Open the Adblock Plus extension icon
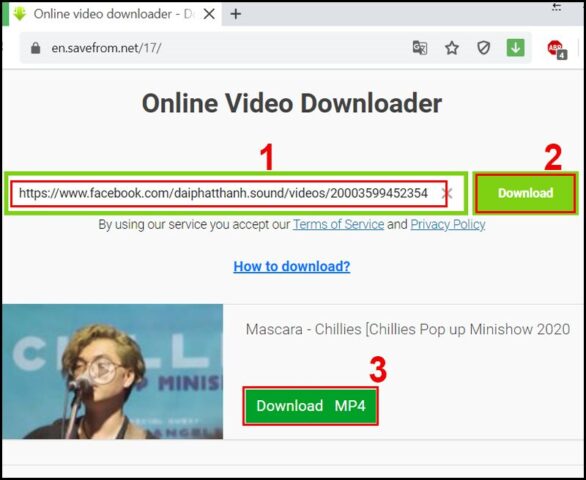This screenshot has width=586, height=480. click(x=557, y=49)
